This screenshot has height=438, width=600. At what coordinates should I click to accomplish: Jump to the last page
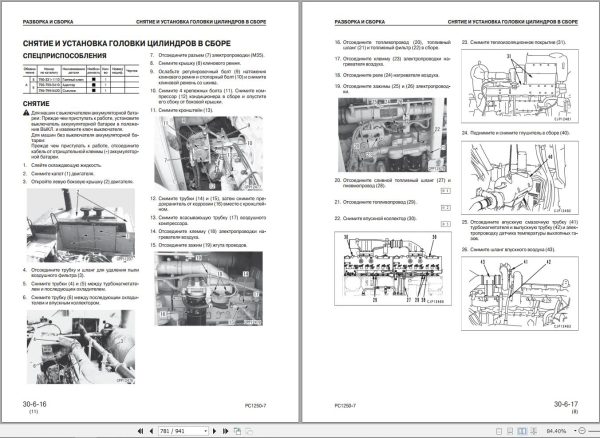click(x=226, y=431)
